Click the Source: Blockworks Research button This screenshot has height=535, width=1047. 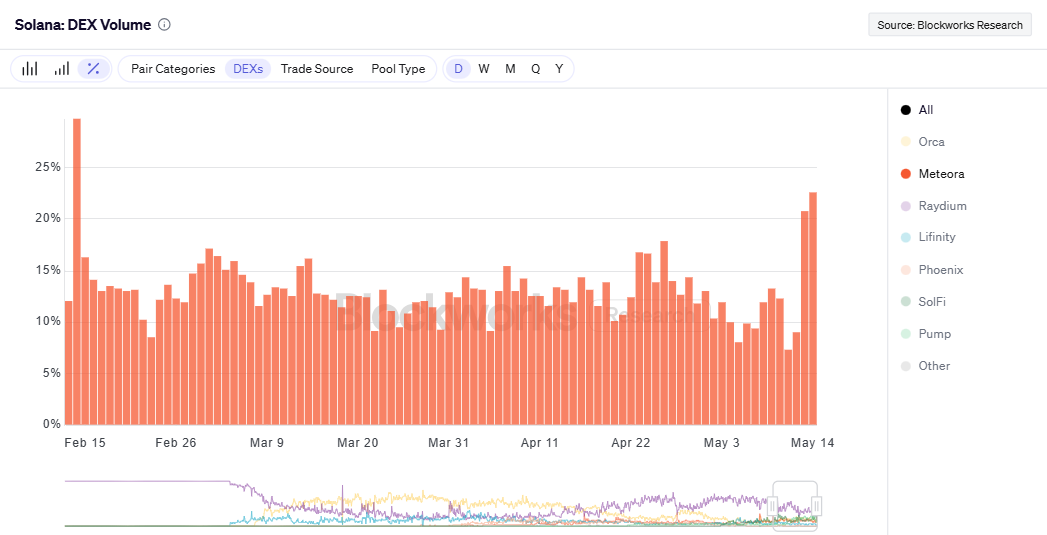pos(949,25)
